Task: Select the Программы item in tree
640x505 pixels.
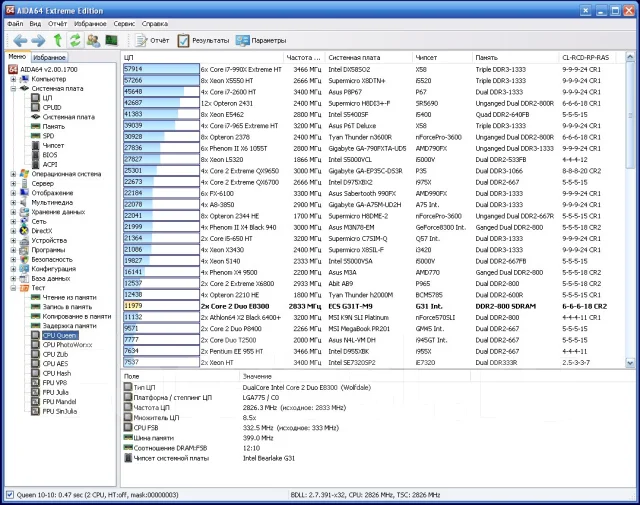Action: pos(48,250)
